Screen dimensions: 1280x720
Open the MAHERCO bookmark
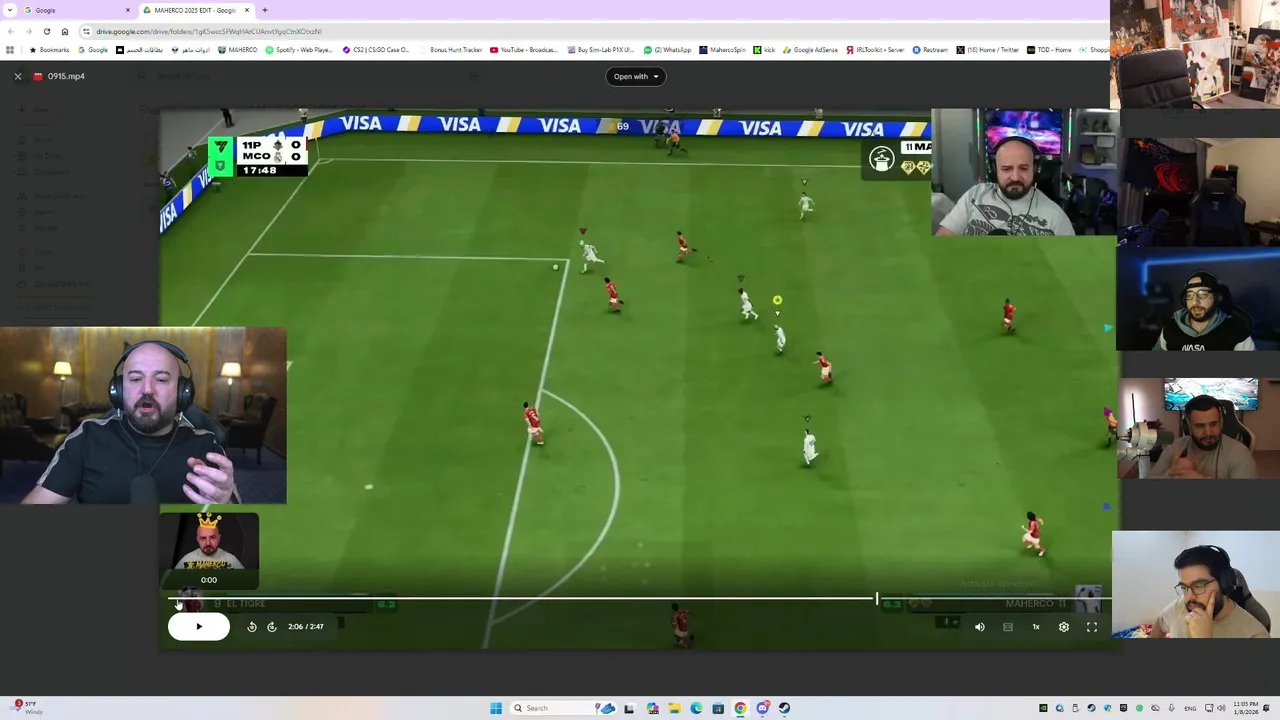pyautogui.click(x=236, y=50)
